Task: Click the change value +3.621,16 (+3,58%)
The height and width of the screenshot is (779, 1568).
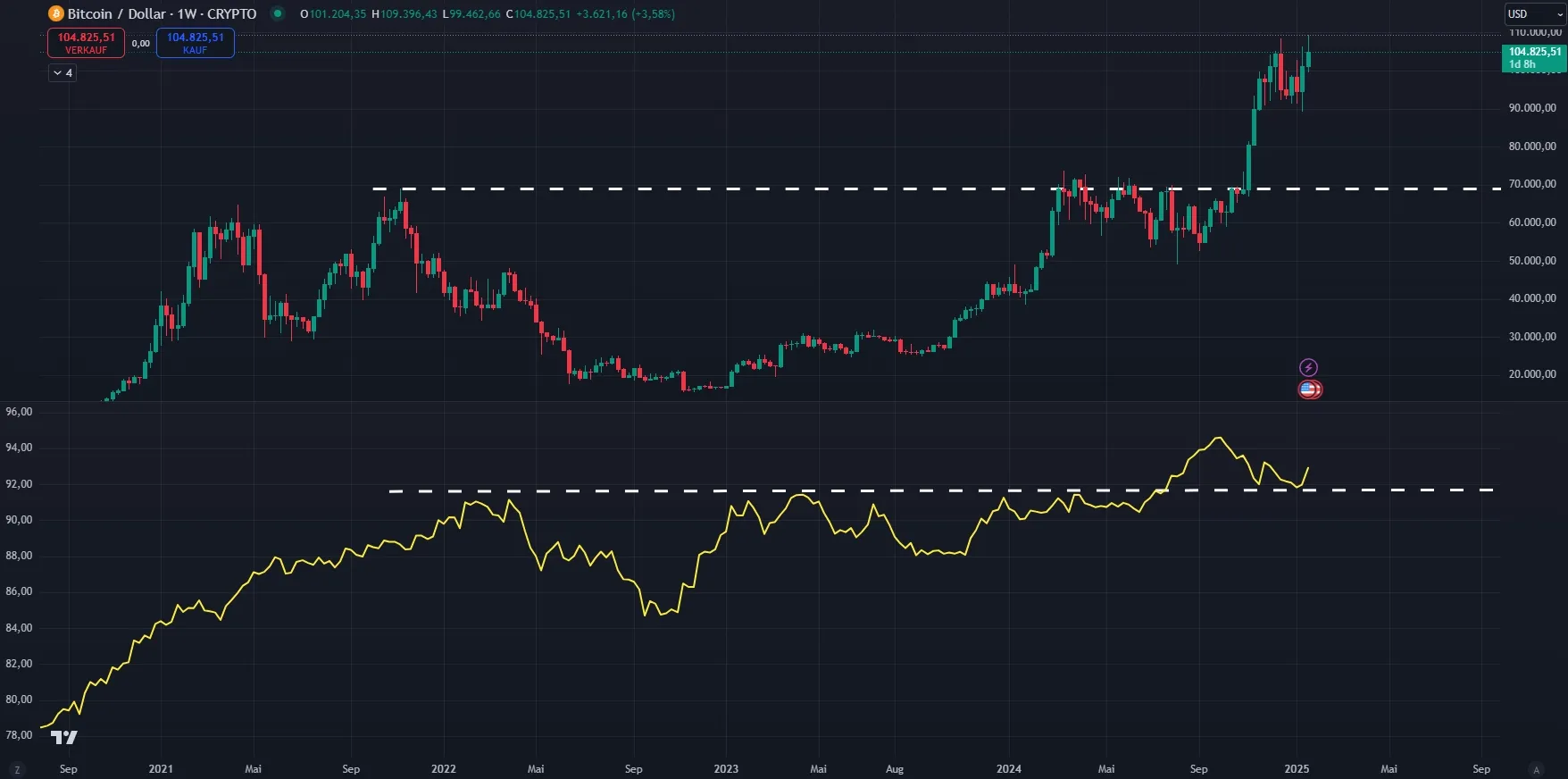Action: (625, 14)
